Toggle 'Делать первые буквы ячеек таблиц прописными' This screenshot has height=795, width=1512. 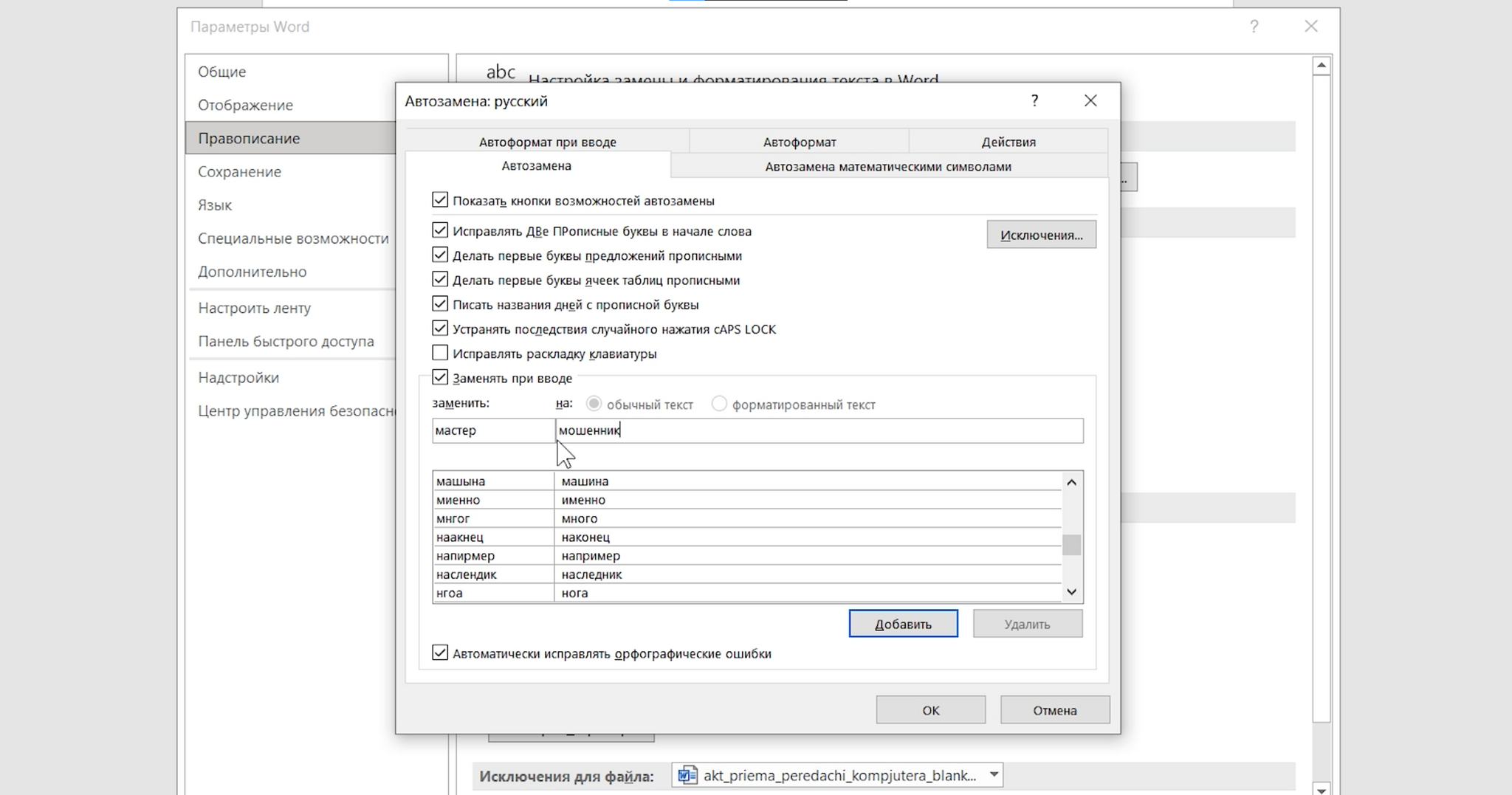[440, 279]
